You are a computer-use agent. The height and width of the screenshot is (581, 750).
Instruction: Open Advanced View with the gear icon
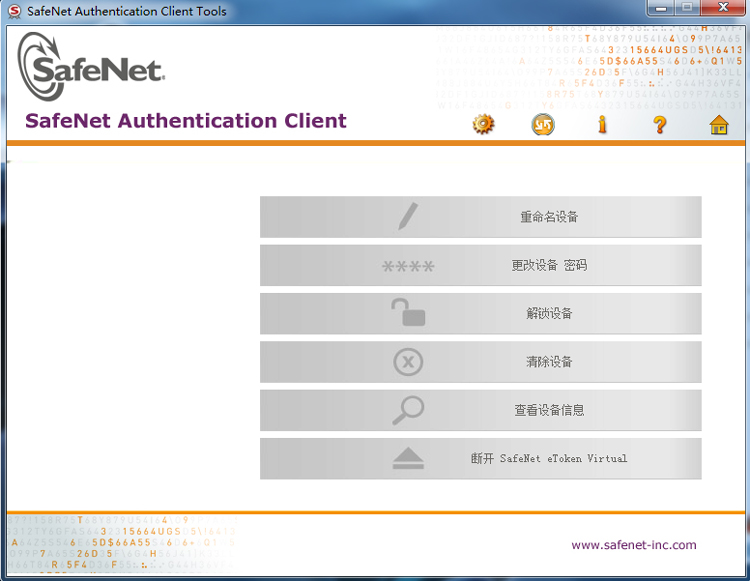[483, 124]
